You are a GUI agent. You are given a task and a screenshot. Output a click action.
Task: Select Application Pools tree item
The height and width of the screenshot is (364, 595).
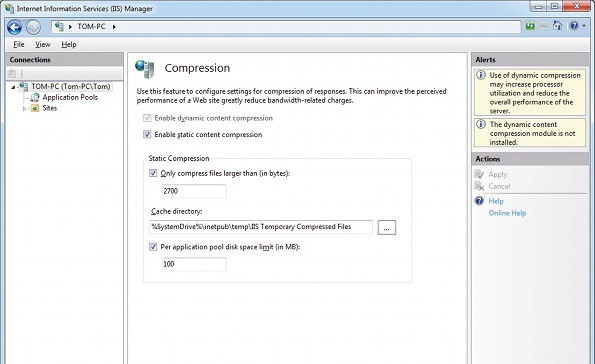click(70, 97)
